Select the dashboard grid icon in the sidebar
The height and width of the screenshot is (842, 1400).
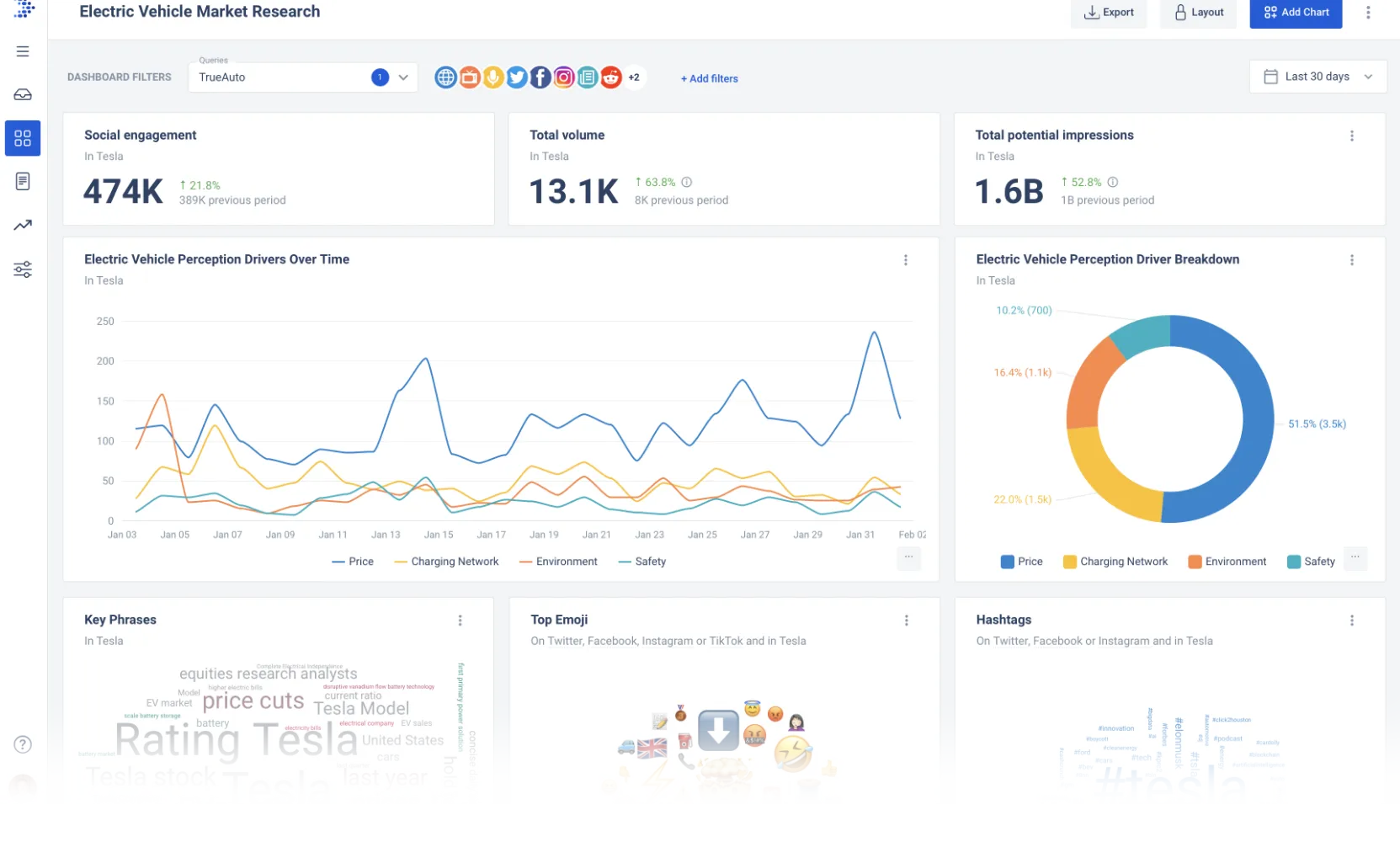(23, 138)
